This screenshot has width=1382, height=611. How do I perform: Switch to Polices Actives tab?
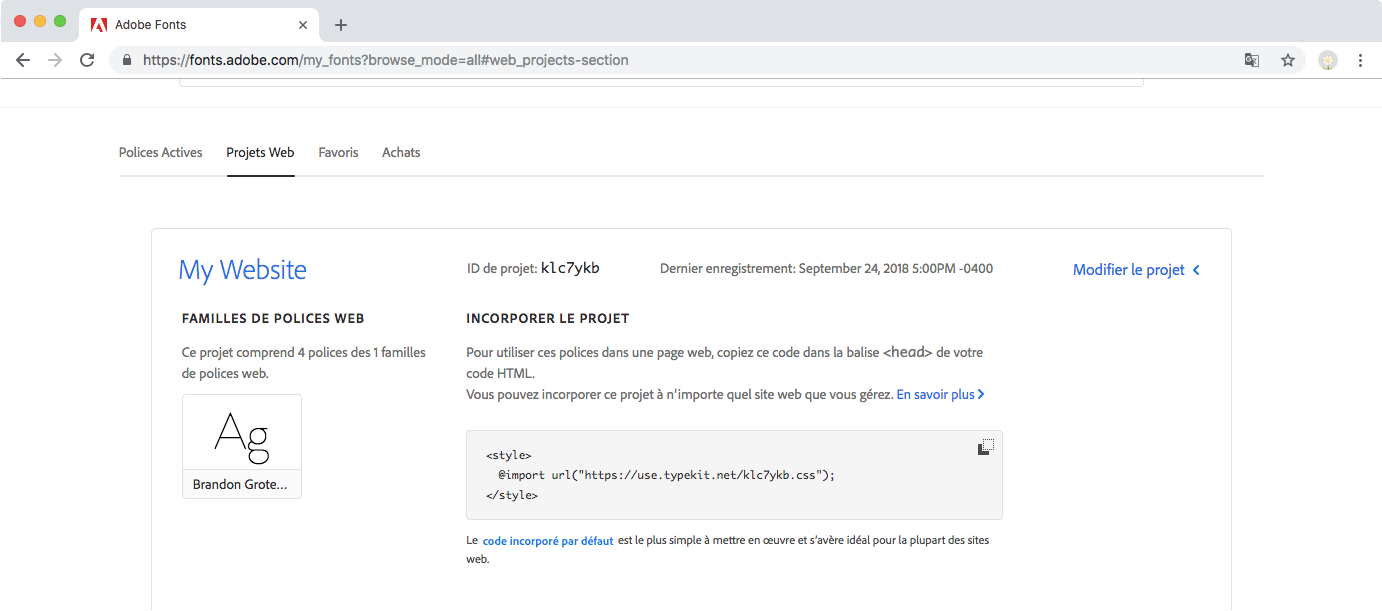[160, 153]
